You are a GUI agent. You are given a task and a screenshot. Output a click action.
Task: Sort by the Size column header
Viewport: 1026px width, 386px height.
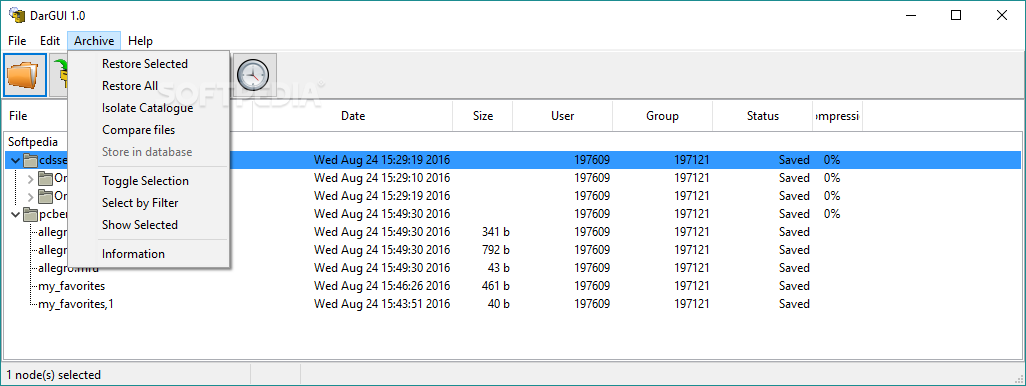[x=483, y=116]
